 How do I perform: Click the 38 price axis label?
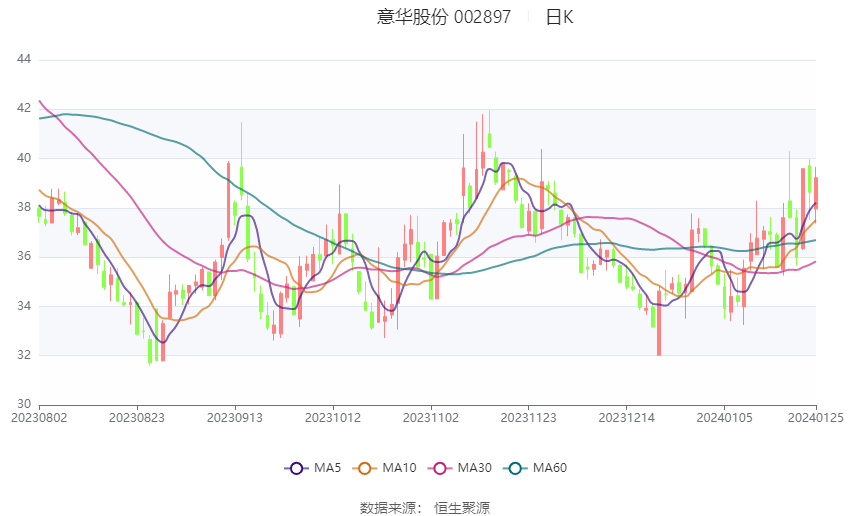(24, 207)
